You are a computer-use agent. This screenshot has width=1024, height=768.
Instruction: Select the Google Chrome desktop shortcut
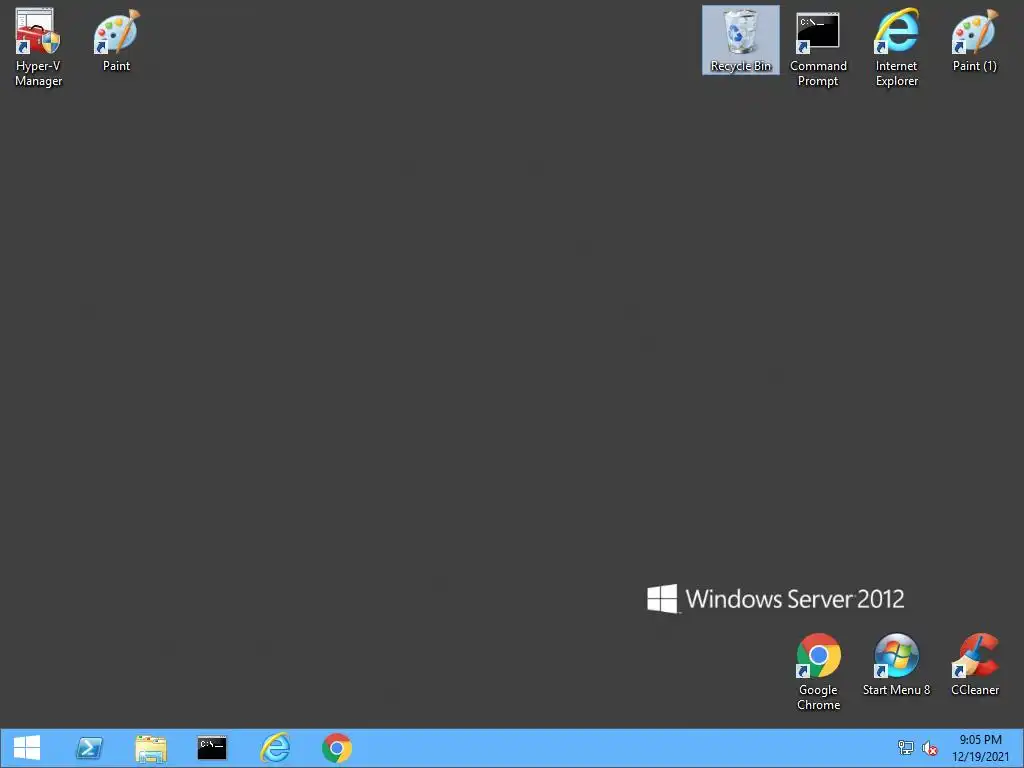[x=818, y=672]
